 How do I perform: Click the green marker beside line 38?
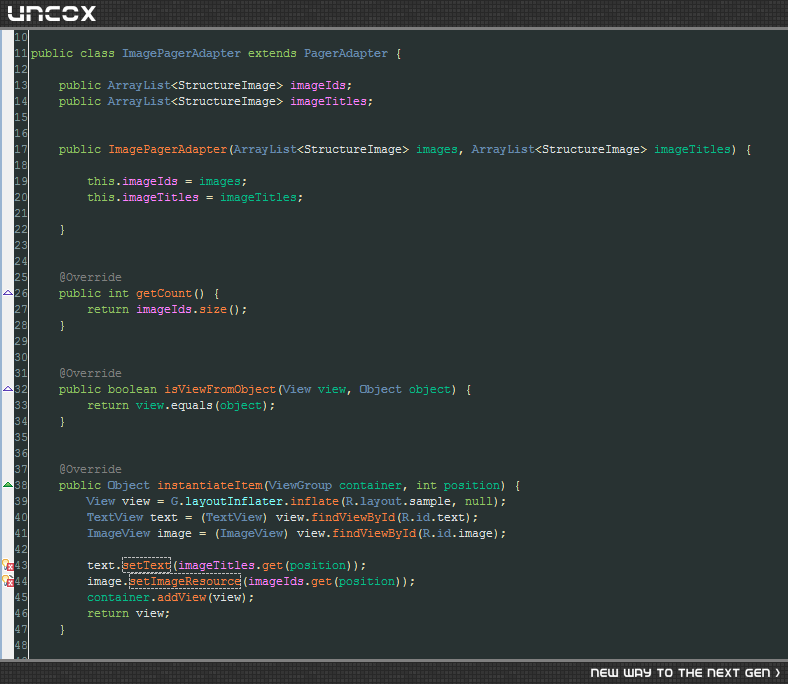pyautogui.click(x=8, y=485)
